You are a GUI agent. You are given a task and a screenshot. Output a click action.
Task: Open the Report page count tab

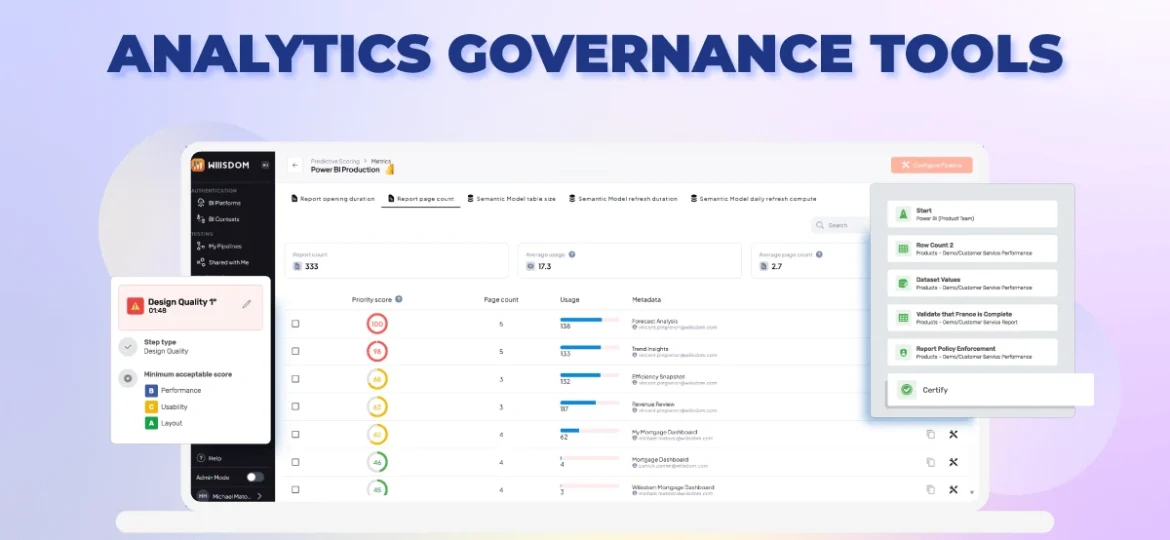pyautogui.click(x=421, y=199)
